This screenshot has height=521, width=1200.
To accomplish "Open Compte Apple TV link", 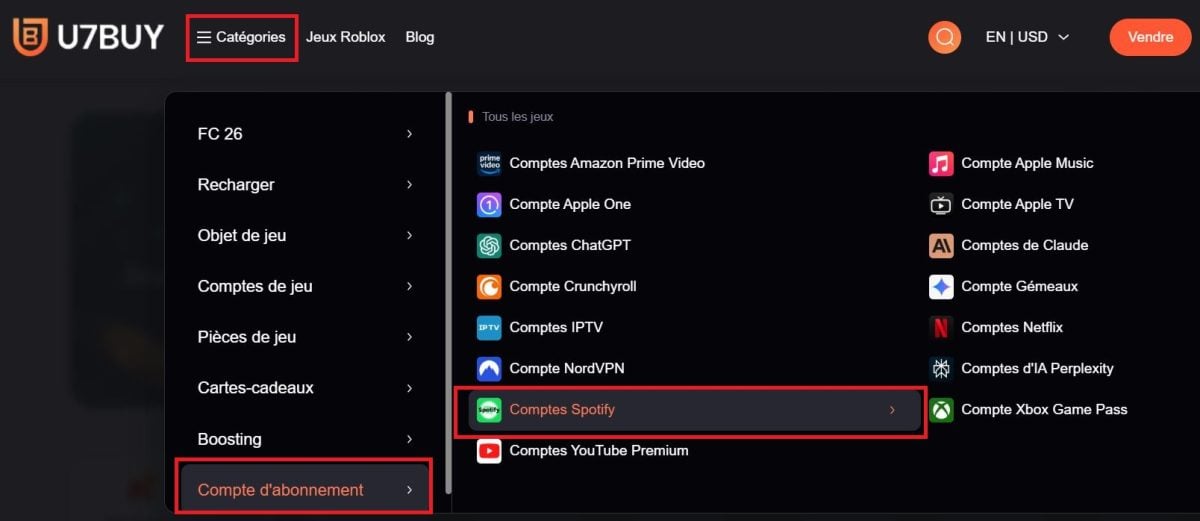I will click(1017, 204).
